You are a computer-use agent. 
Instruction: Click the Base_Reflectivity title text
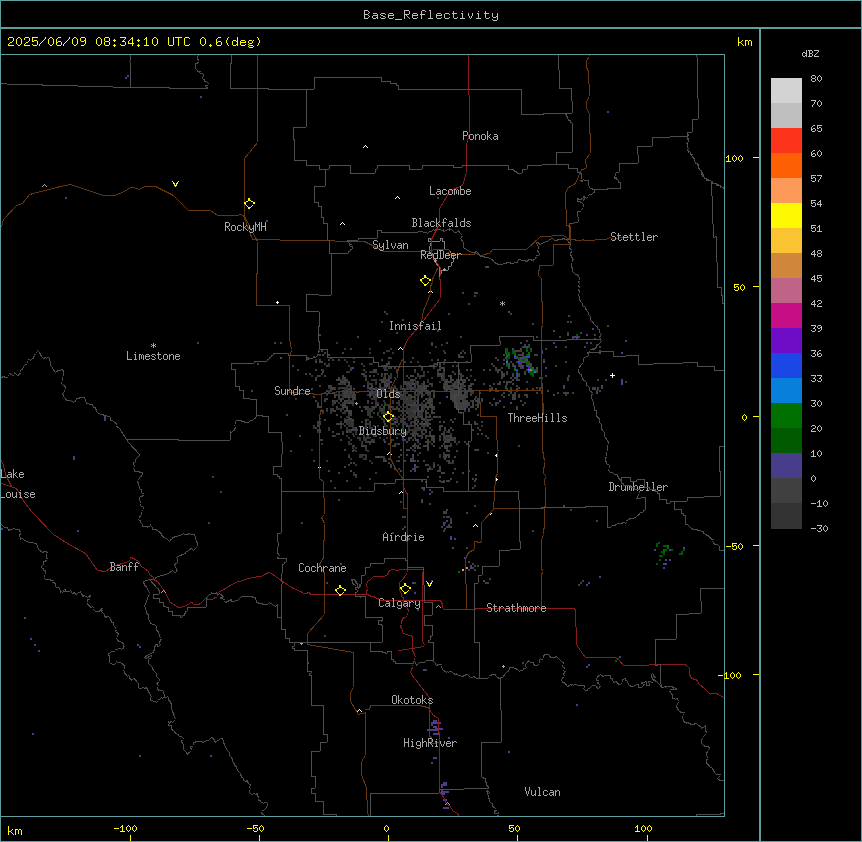431,15
